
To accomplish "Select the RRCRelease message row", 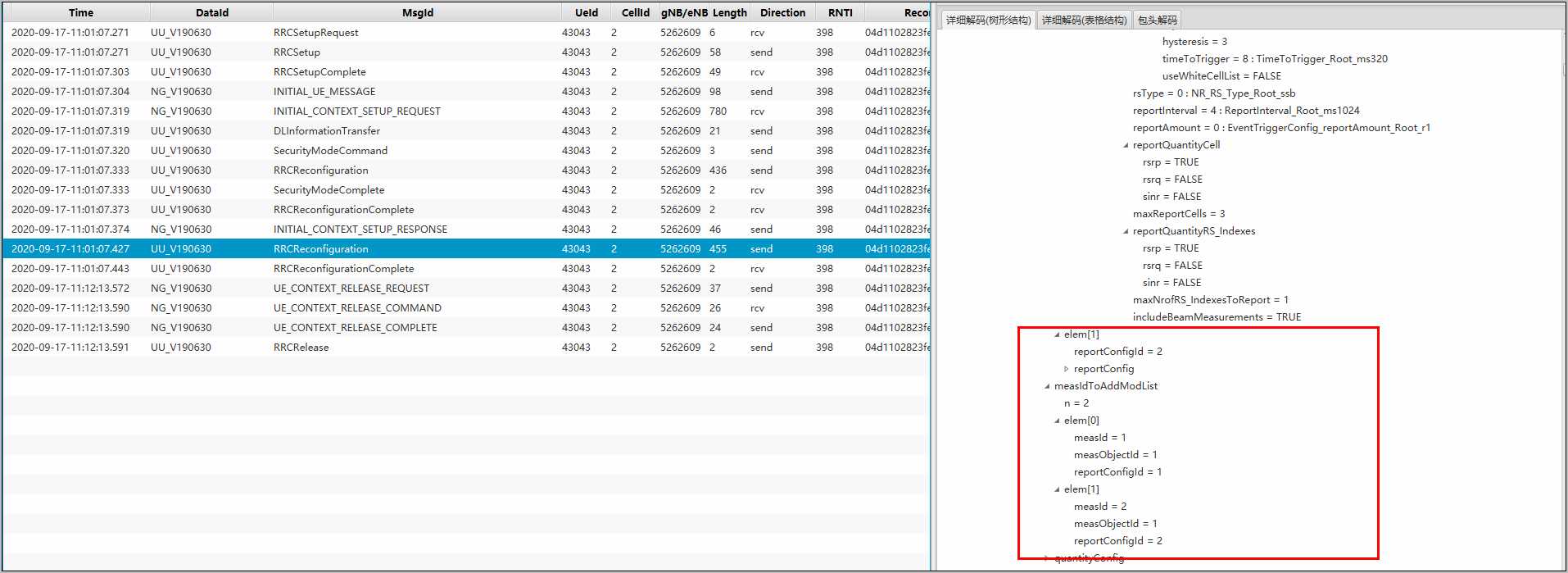I will pos(301,348).
